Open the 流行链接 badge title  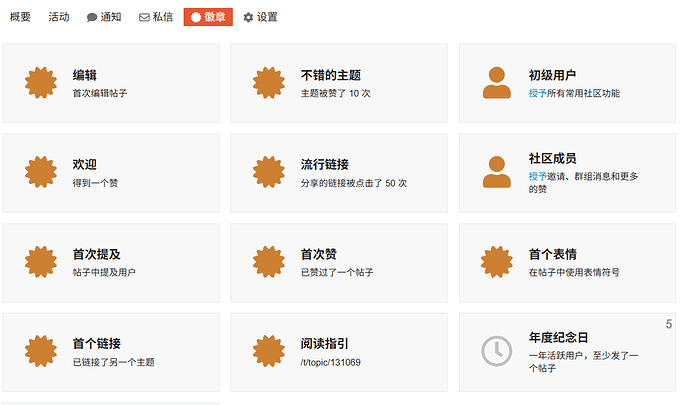[325, 165]
